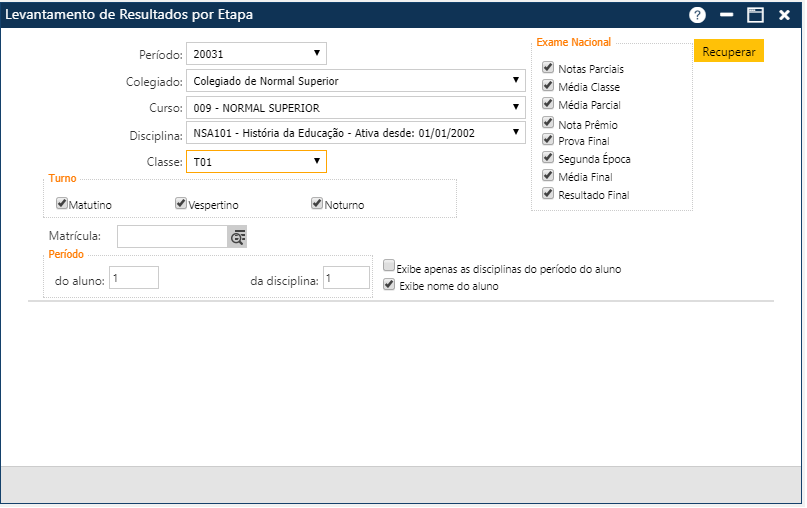807x508 pixels.
Task: Uncheck Exibe nome do aluno
Action: (x=389, y=285)
